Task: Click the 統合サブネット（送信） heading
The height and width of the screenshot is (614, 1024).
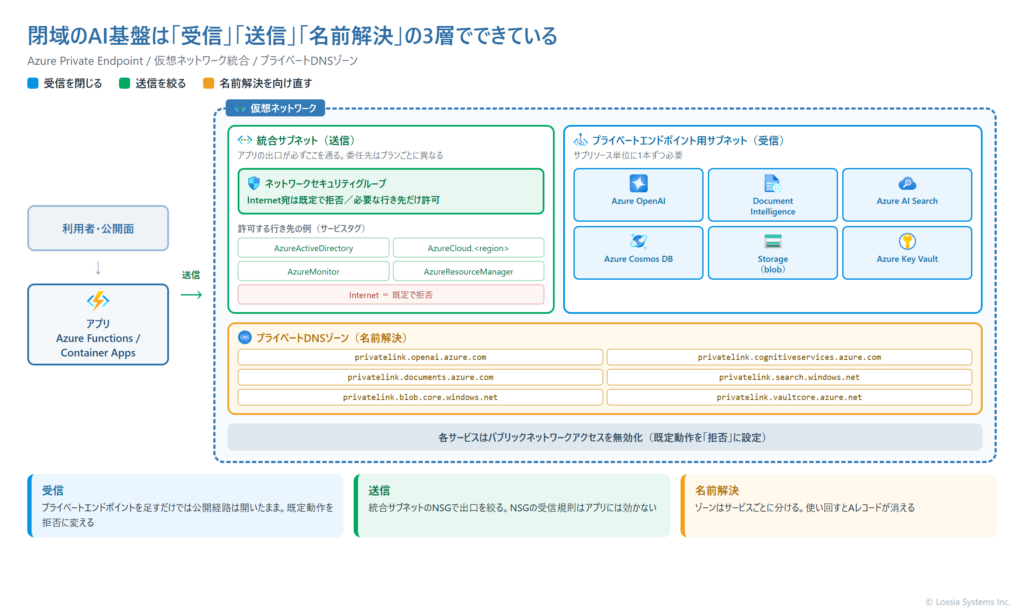Action: point(306,140)
